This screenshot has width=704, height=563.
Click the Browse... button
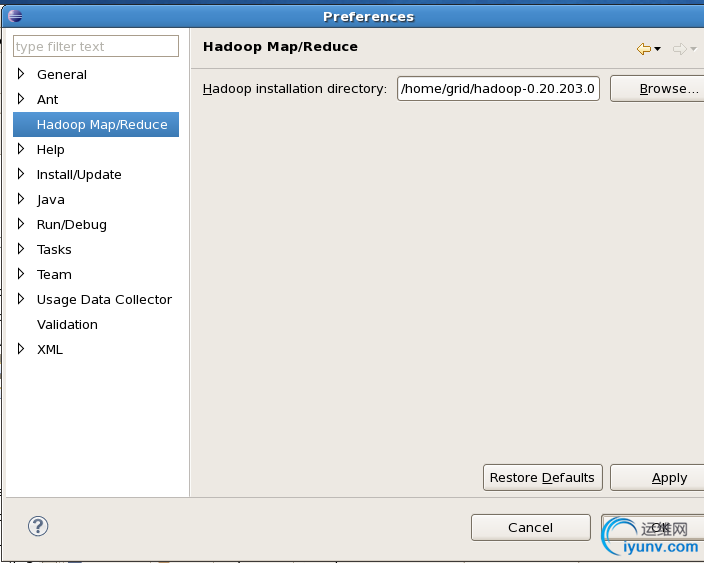(656, 89)
